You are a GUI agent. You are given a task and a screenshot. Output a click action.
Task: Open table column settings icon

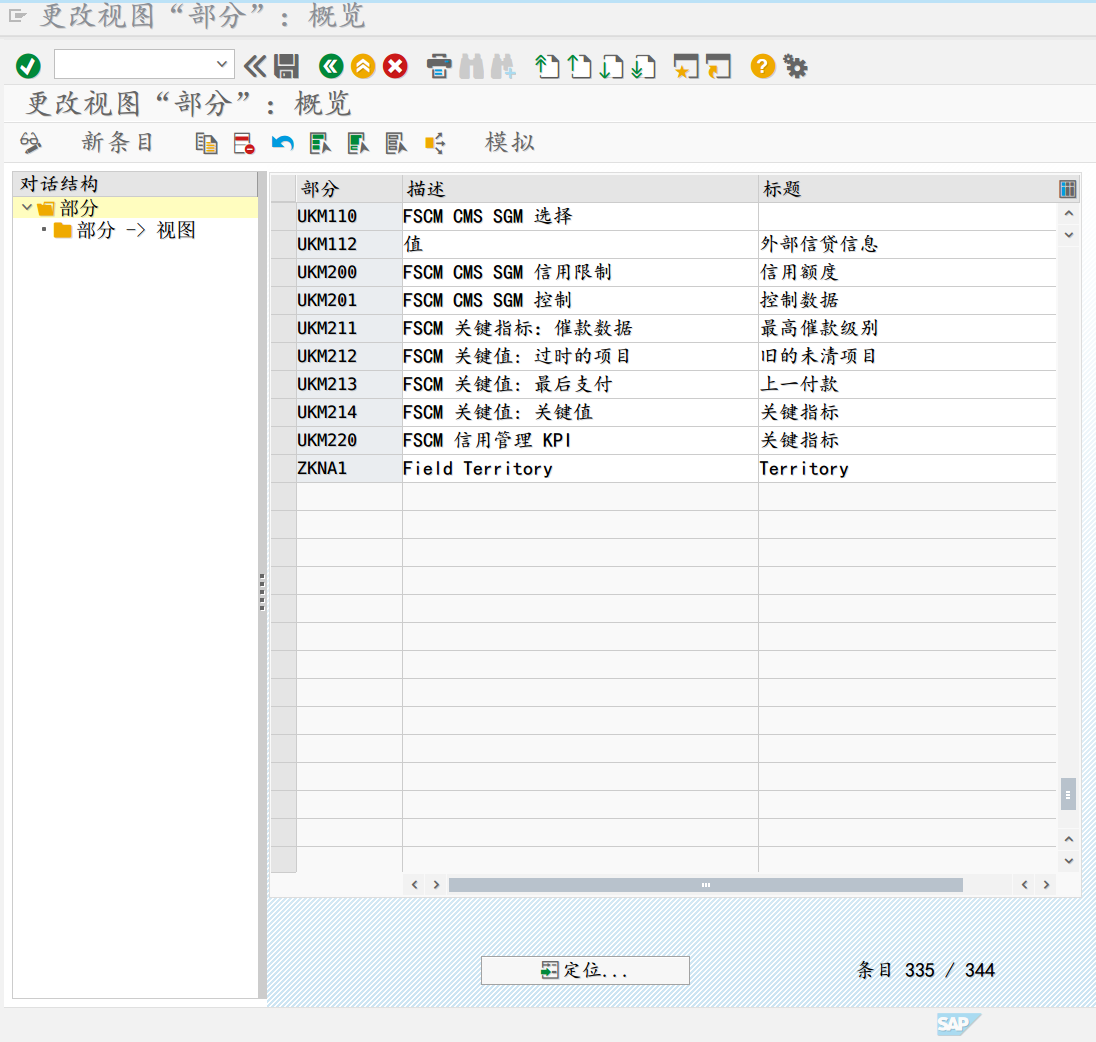point(1067,189)
